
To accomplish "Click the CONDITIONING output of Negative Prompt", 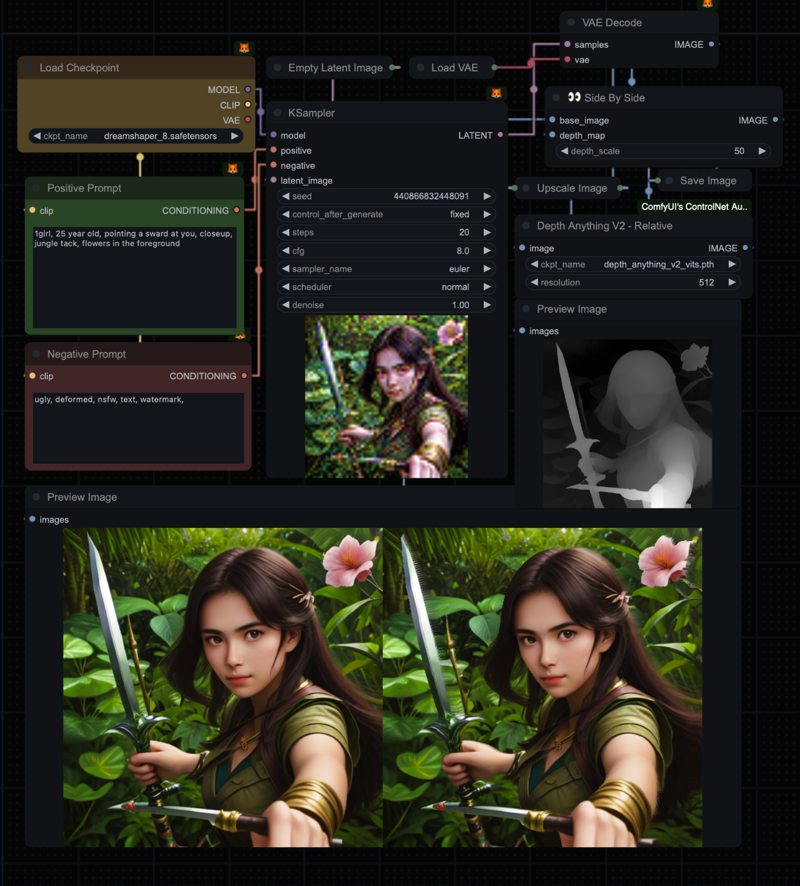I will 244,376.
